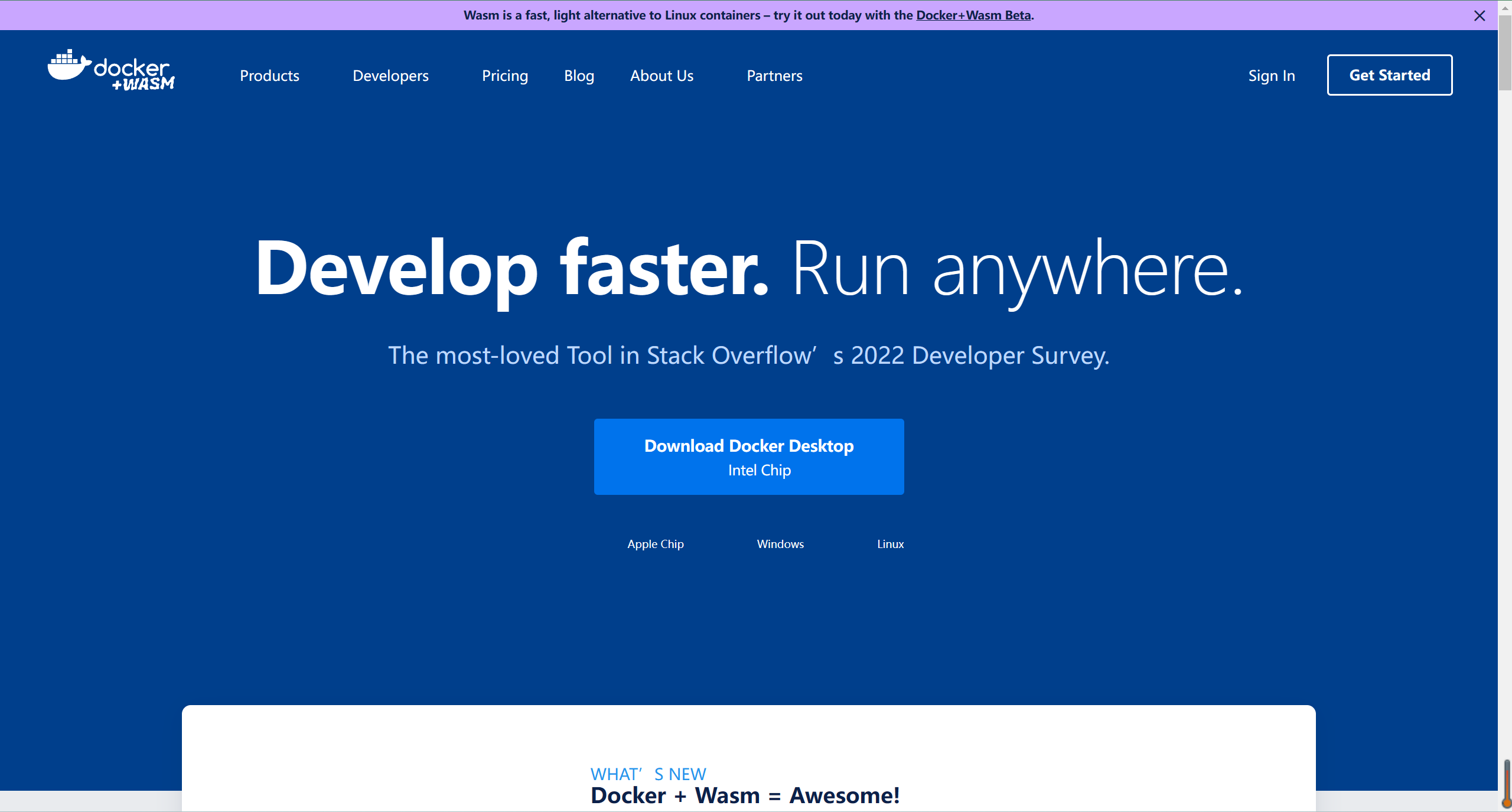The image size is (1512, 812).
Task: Choose the Linux download option
Action: 890,544
